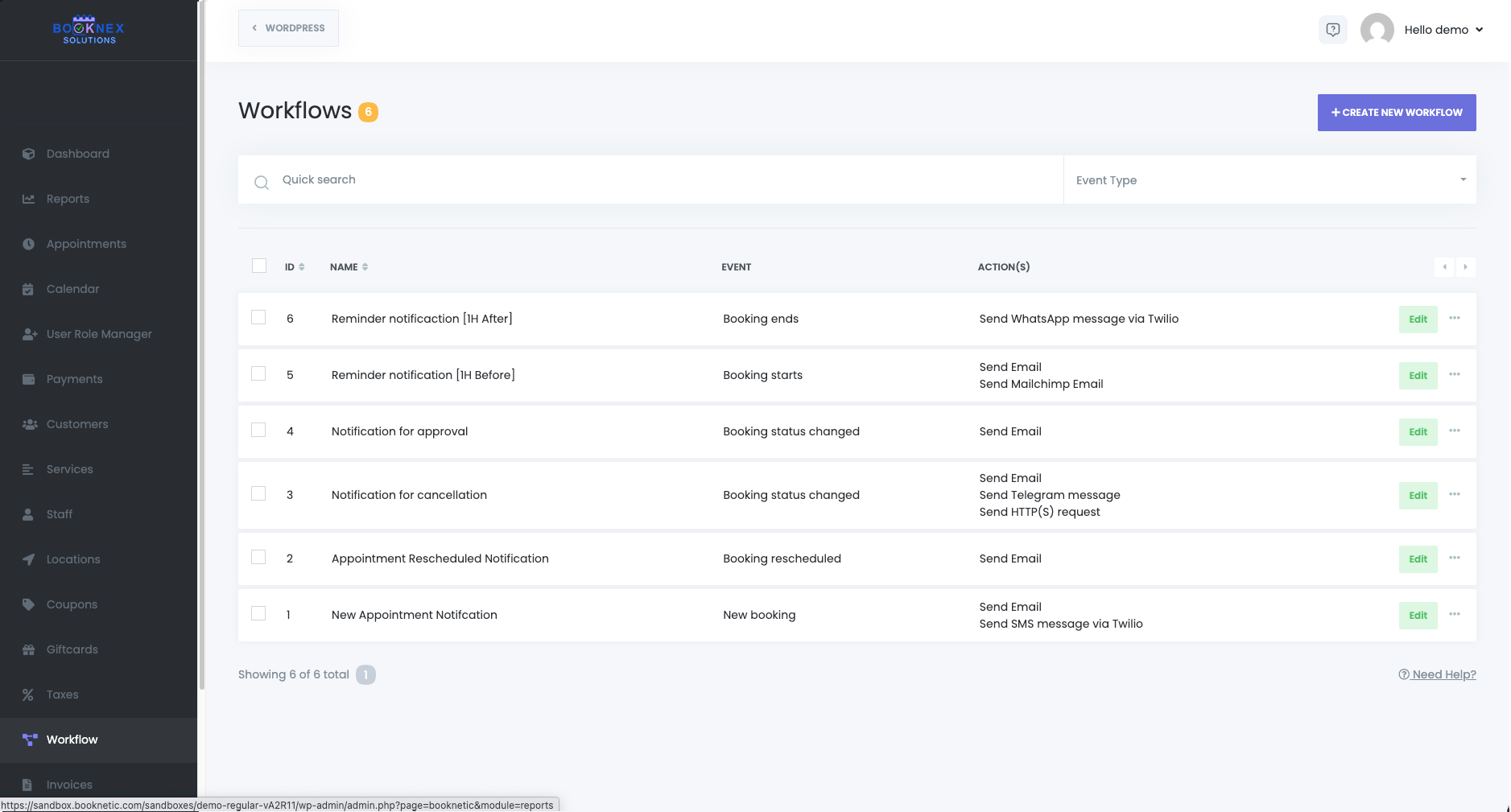Click the Invoices menu item
The height and width of the screenshot is (812, 1511).
tap(69, 784)
